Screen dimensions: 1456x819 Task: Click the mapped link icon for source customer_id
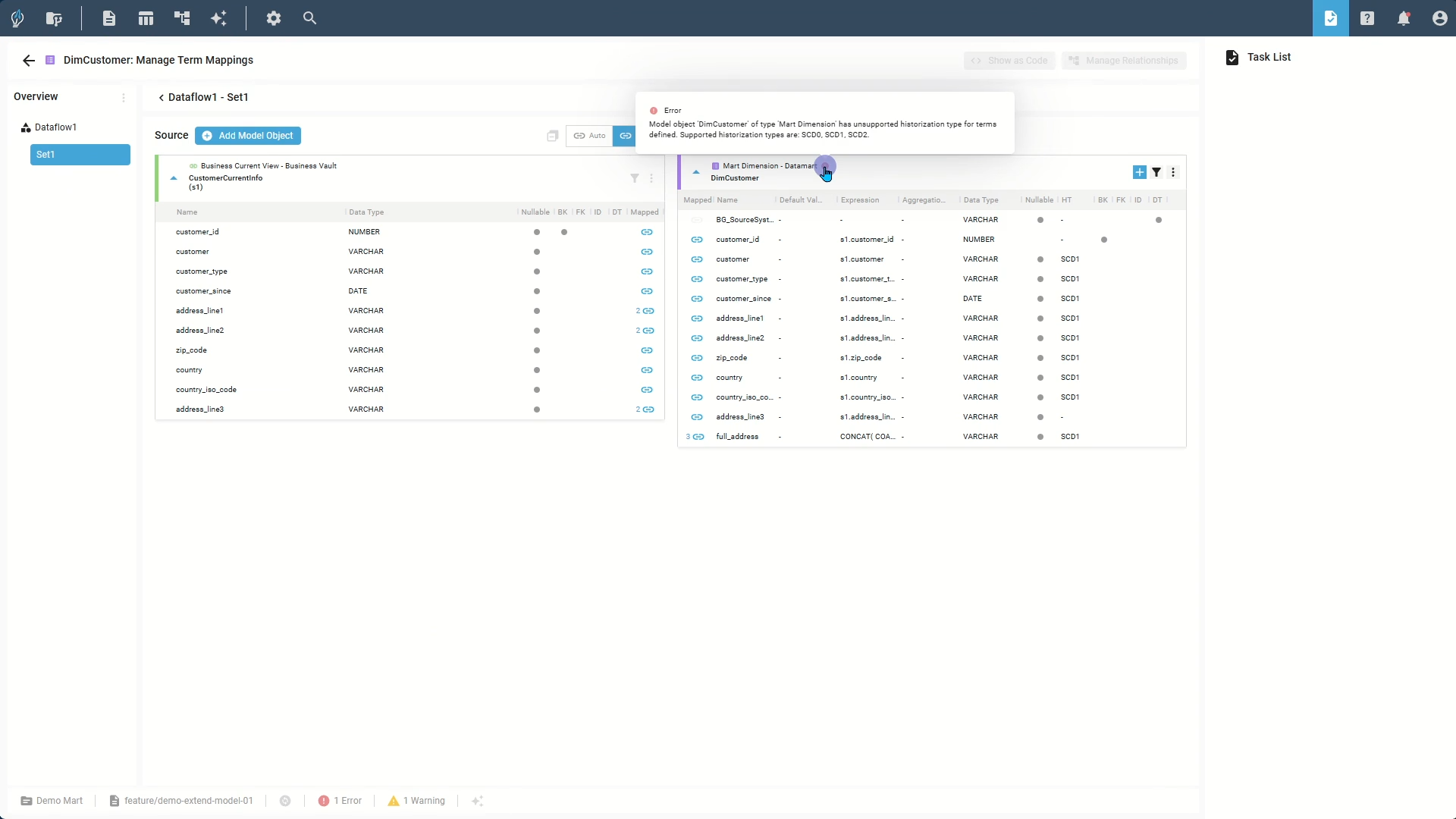tap(647, 232)
